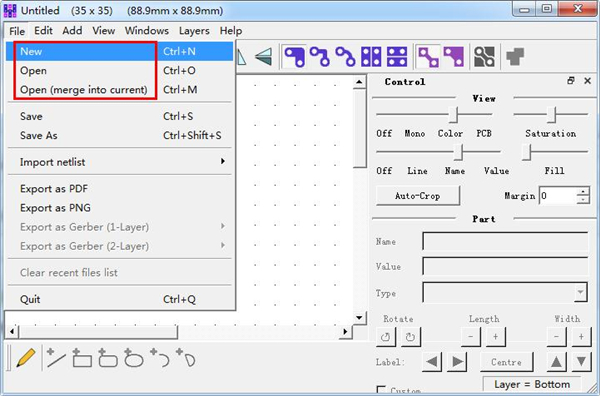Click the Centre label button
The height and width of the screenshot is (396, 600).
click(x=506, y=362)
